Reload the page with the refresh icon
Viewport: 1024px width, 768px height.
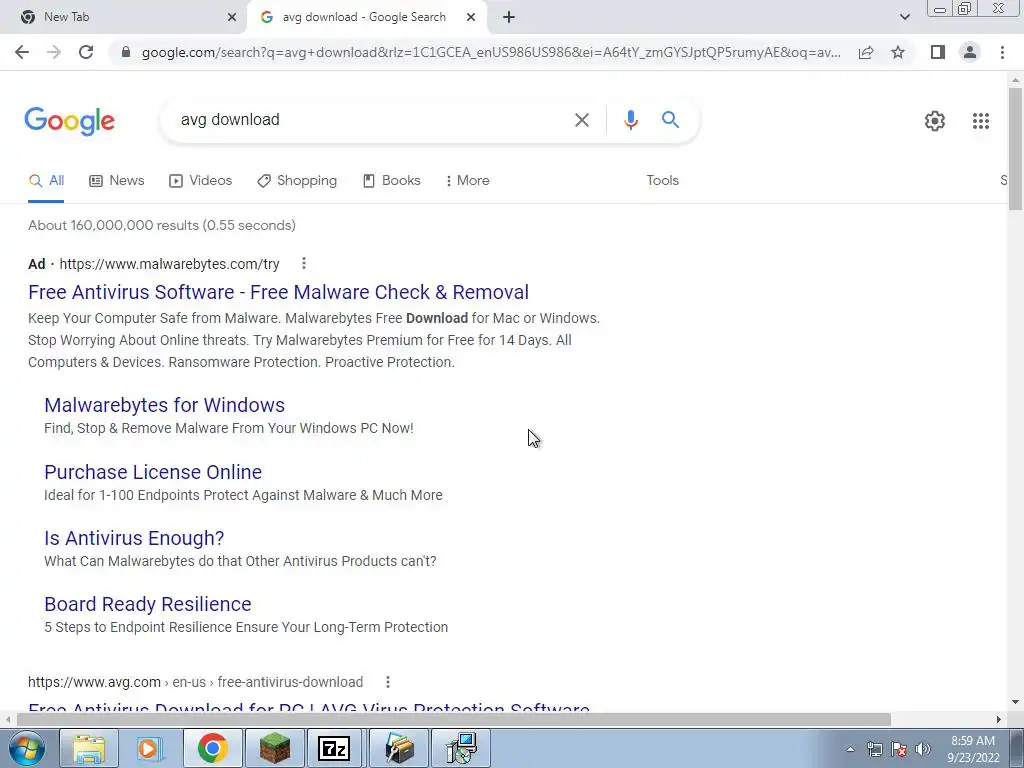pyautogui.click(x=86, y=52)
